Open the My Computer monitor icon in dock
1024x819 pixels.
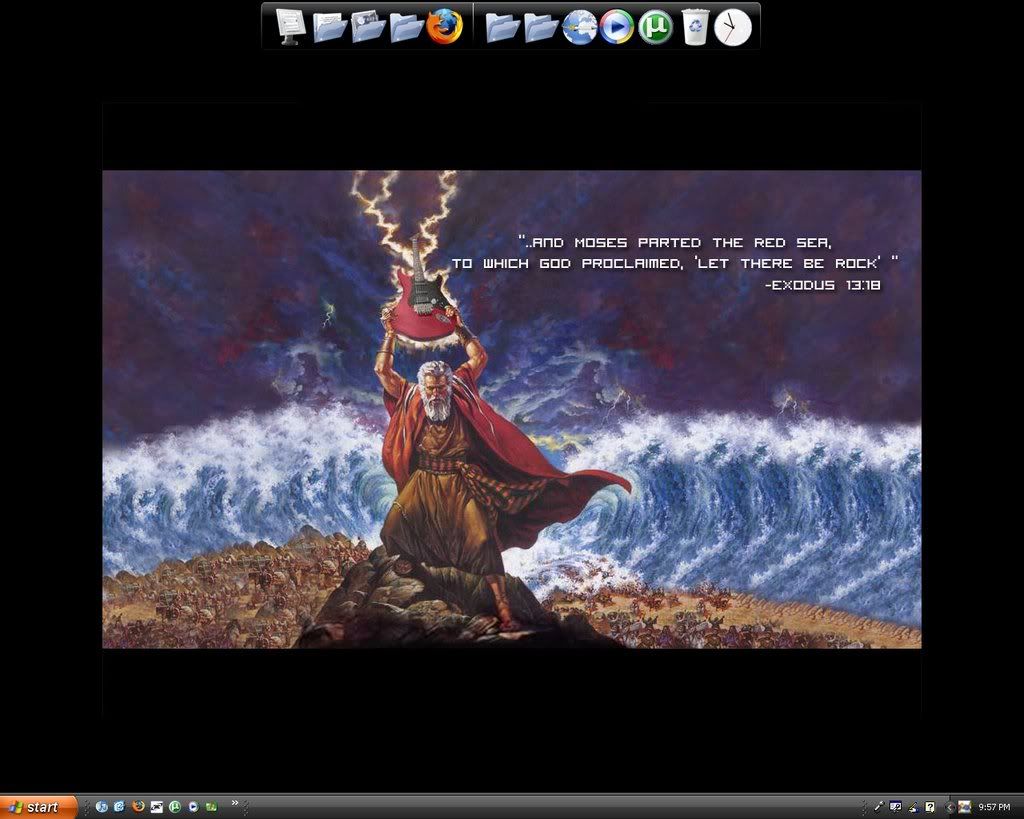pyautogui.click(x=290, y=27)
